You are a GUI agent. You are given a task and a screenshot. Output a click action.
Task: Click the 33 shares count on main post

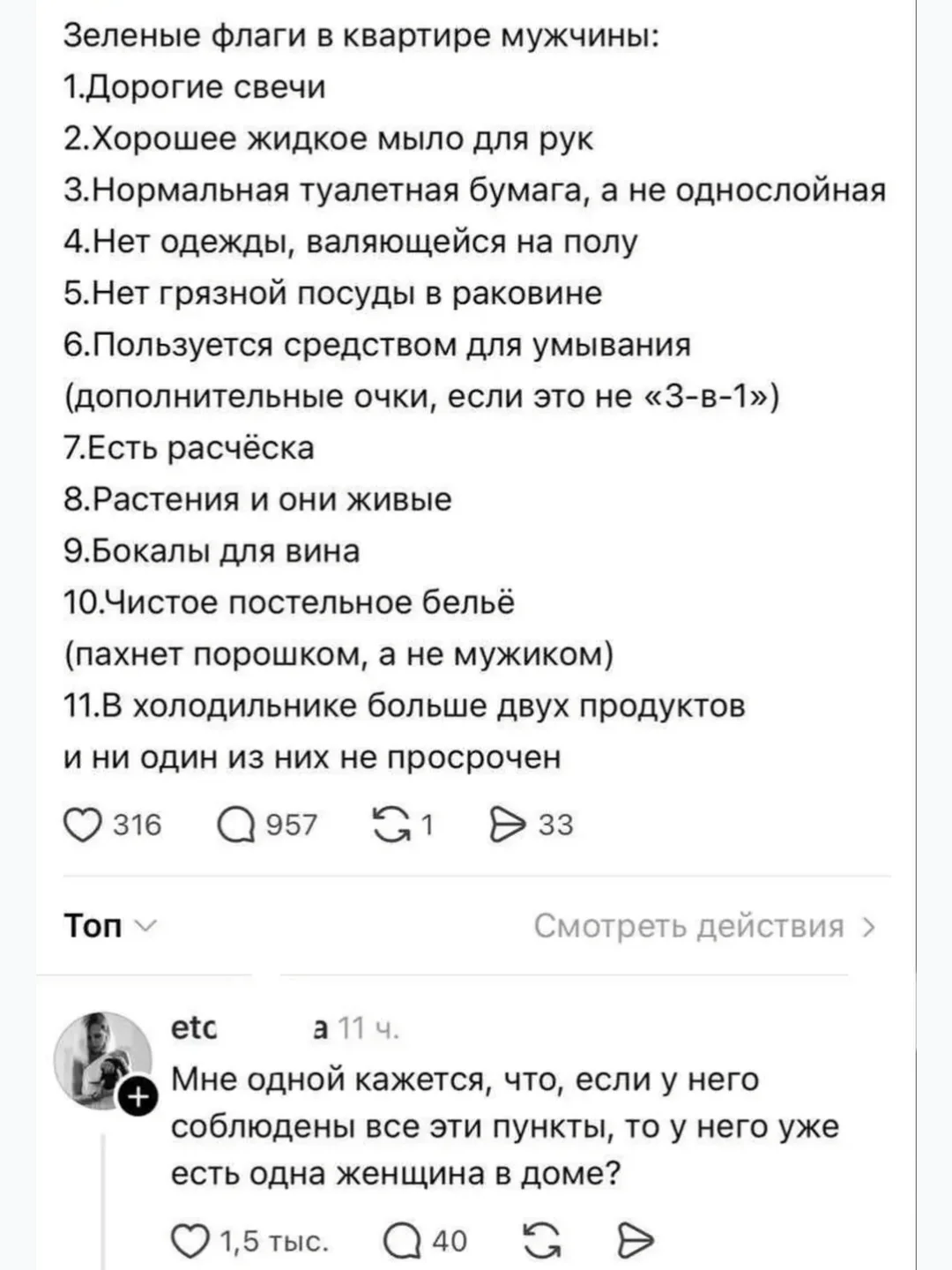coord(555,825)
